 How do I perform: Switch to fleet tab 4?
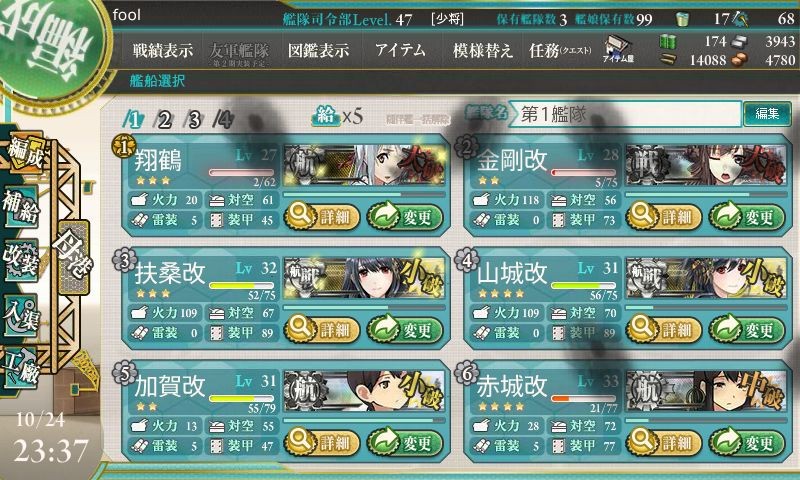[223, 120]
